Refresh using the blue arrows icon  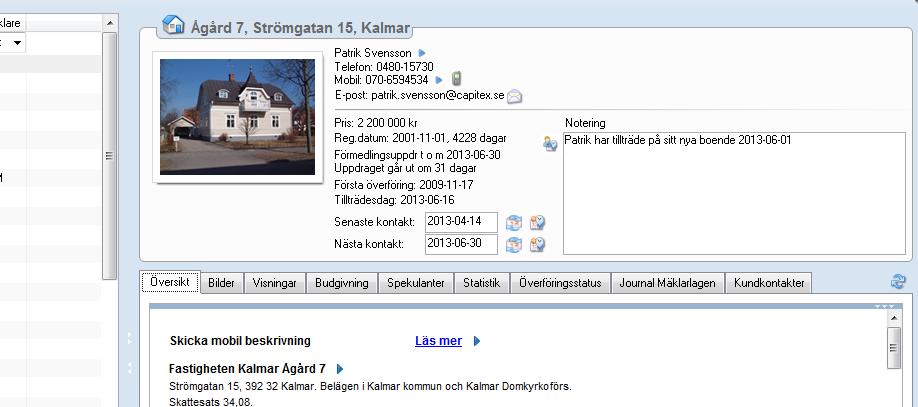point(898,282)
